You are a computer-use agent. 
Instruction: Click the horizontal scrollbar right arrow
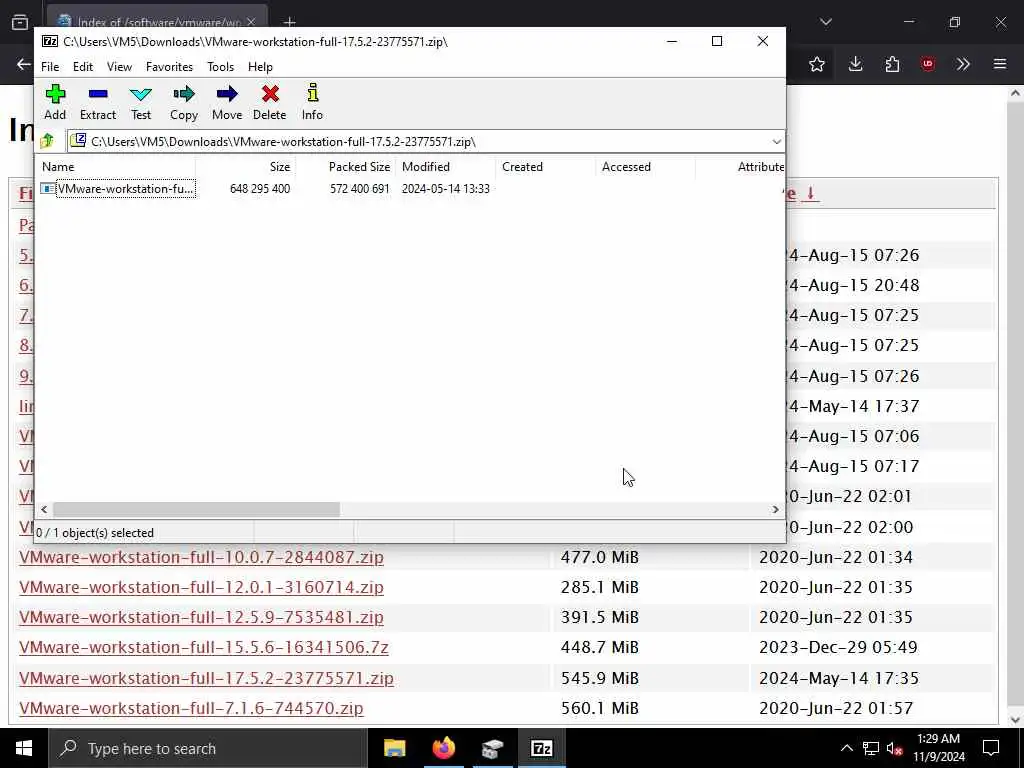pos(776,509)
